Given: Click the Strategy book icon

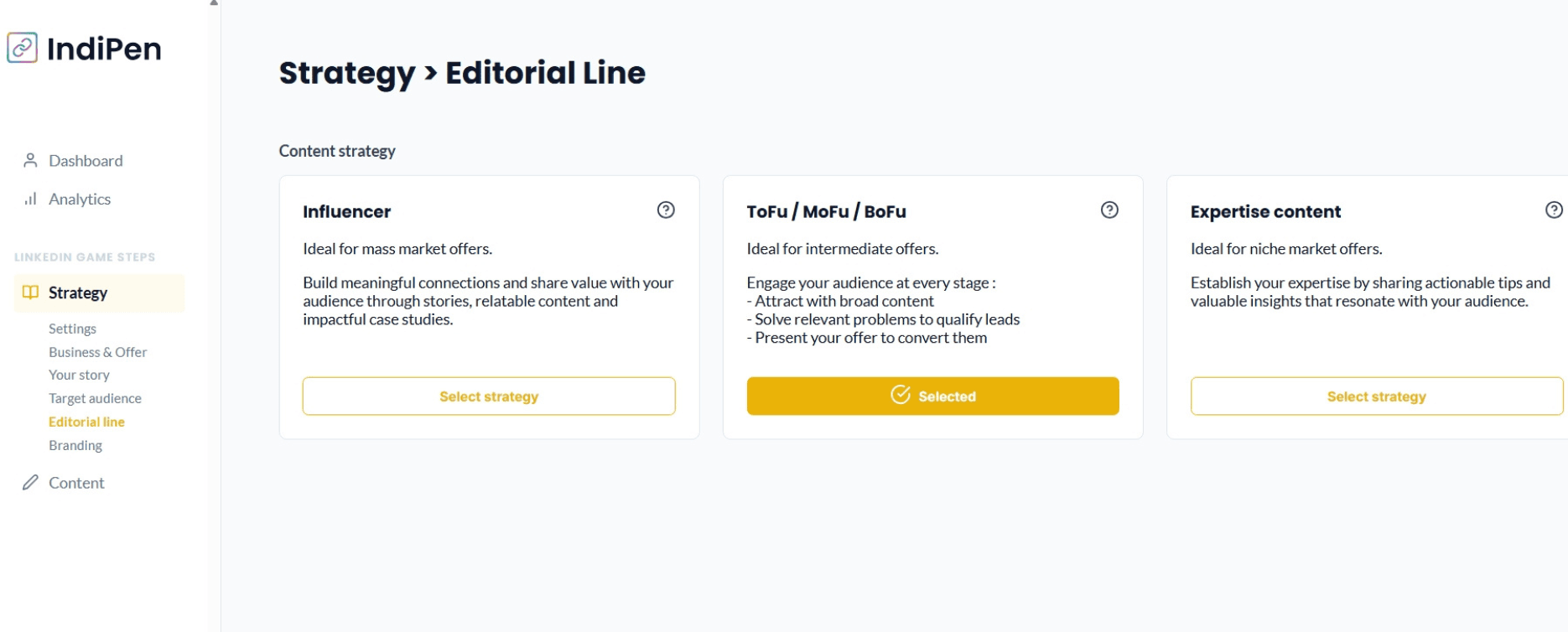Looking at the screenshot, I should coord(30,293).
